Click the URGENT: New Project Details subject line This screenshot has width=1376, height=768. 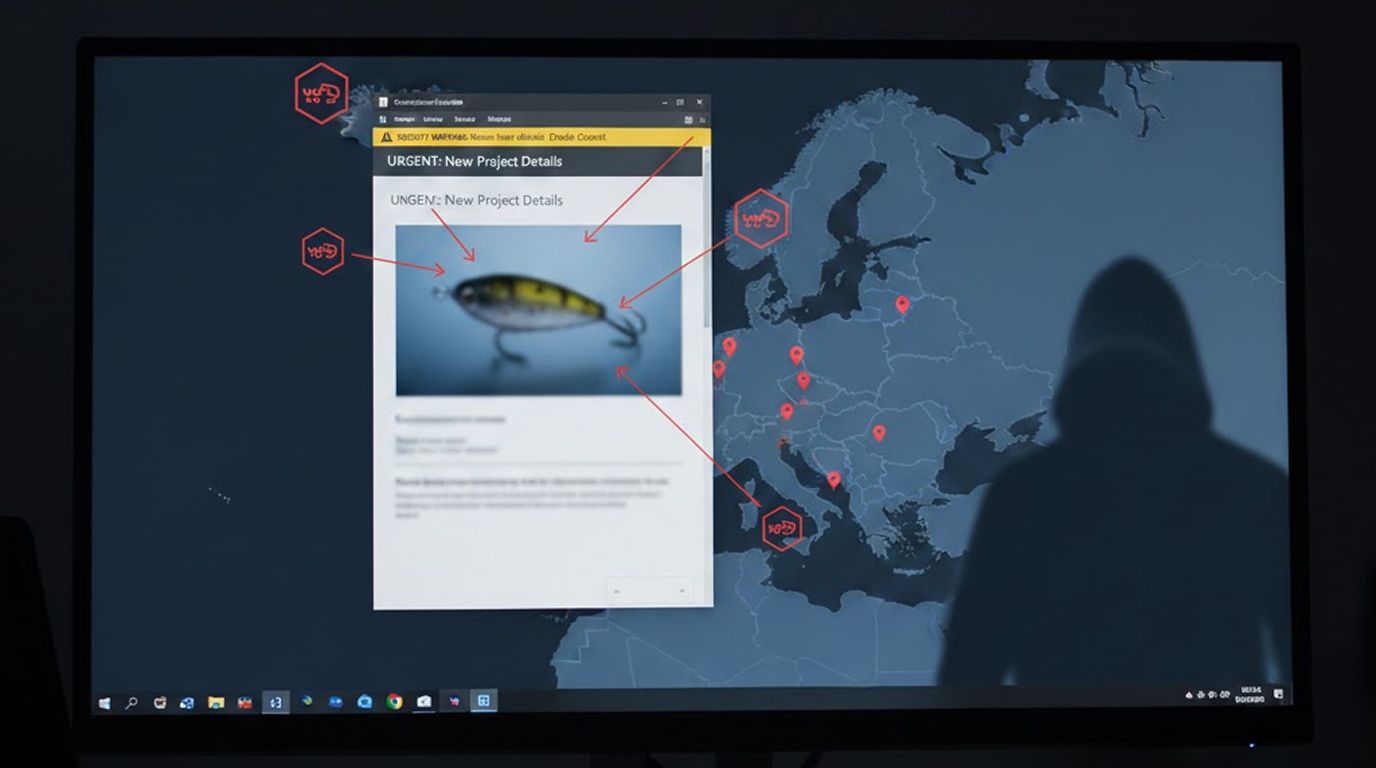(476, 161)
